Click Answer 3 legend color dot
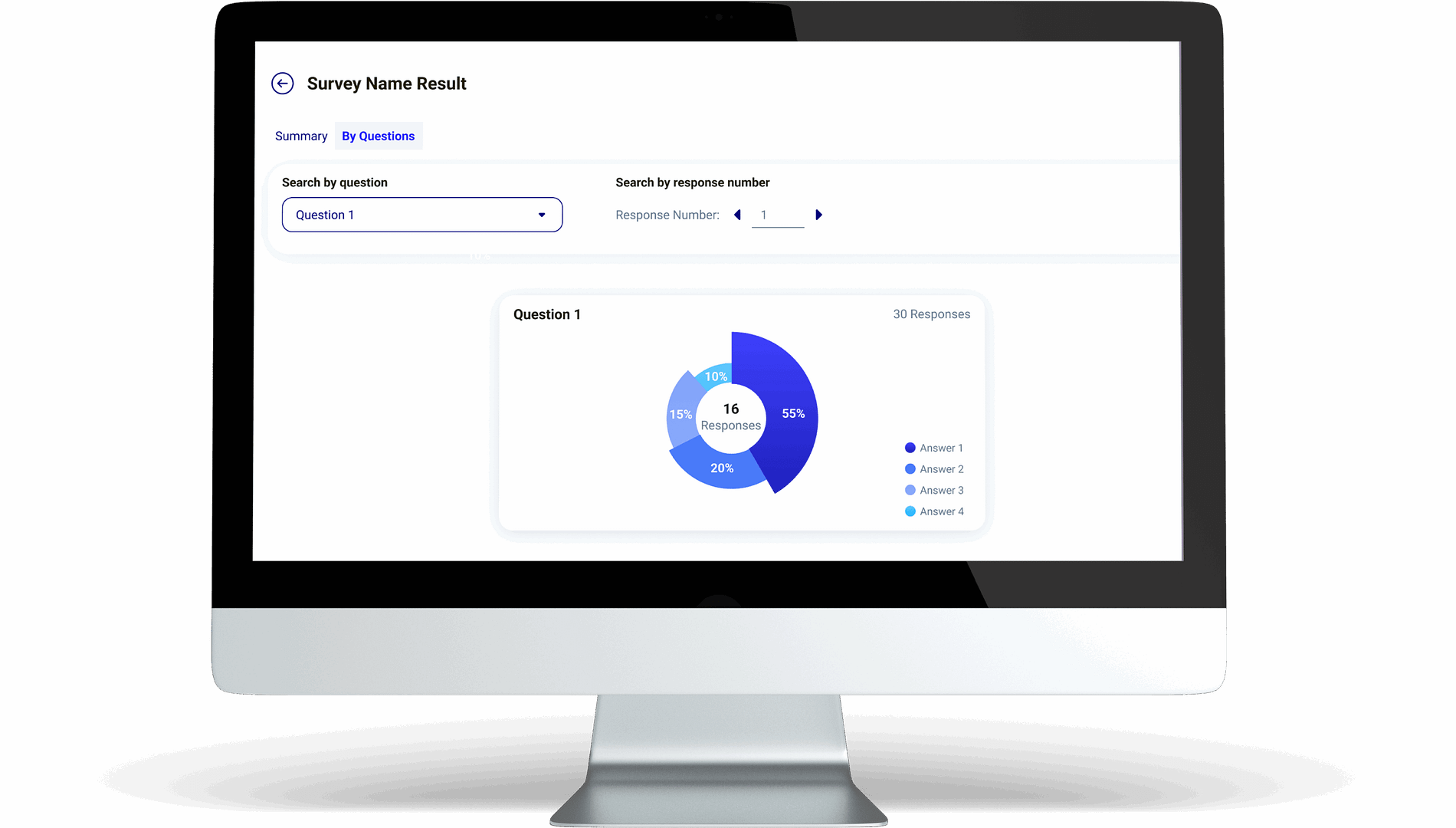Image resolution: width=1456 pixels, height=828 pixels. click(910, 490)
